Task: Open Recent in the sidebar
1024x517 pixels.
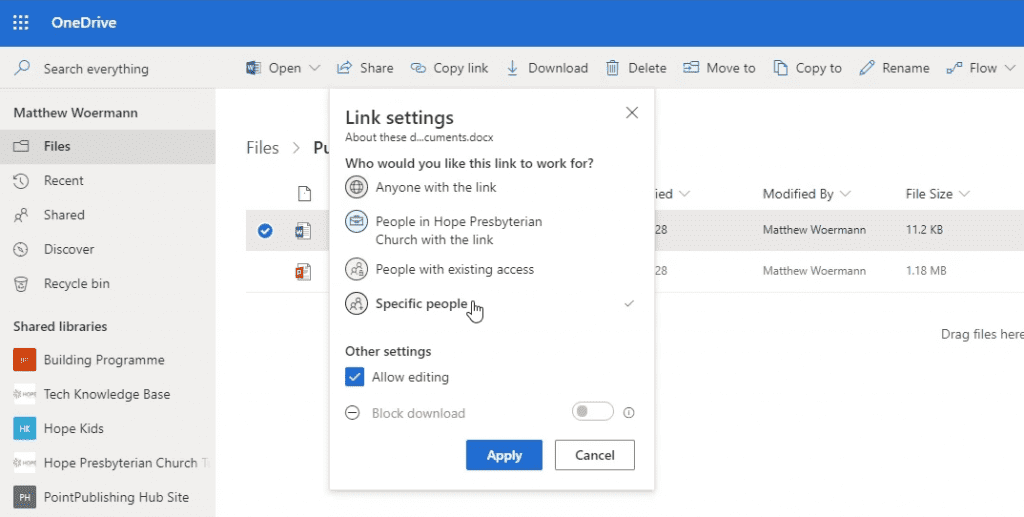Action: [108, 181]
